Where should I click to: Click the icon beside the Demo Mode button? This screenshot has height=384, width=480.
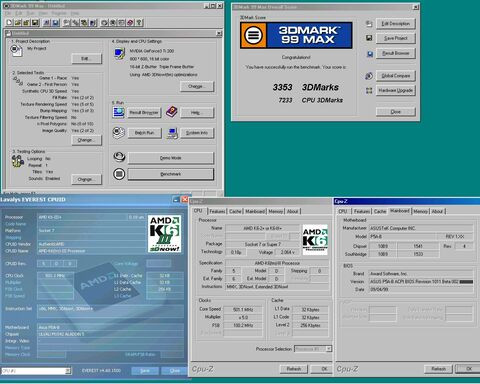[119, 157]
